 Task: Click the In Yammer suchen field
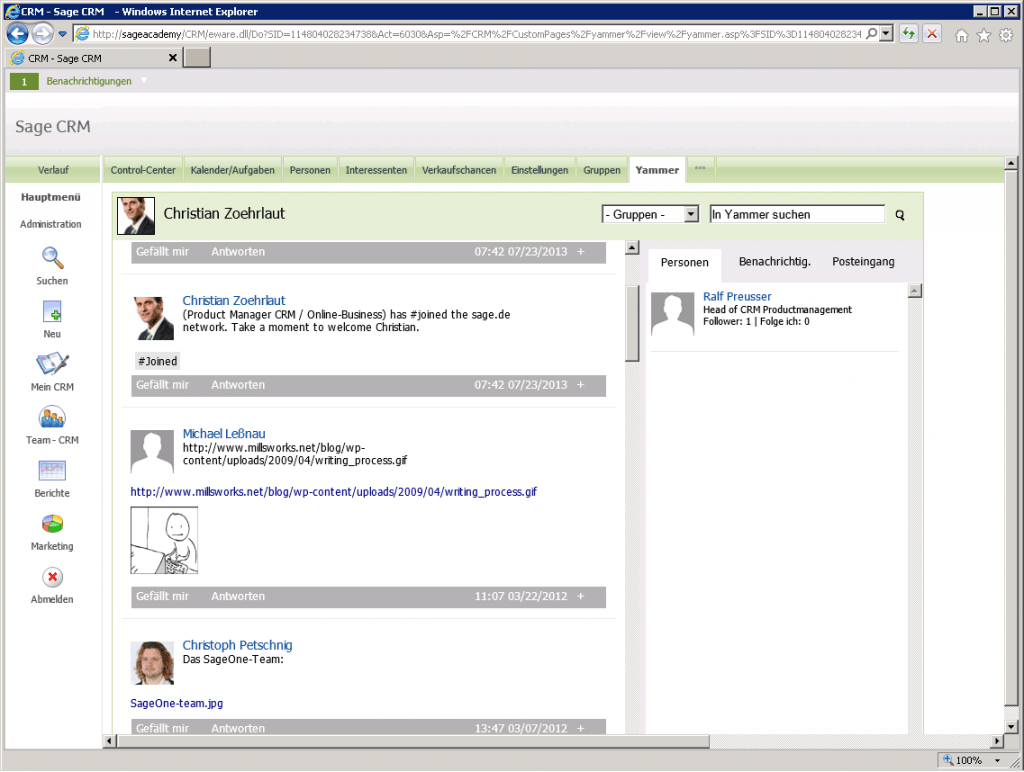pos(796,214)
